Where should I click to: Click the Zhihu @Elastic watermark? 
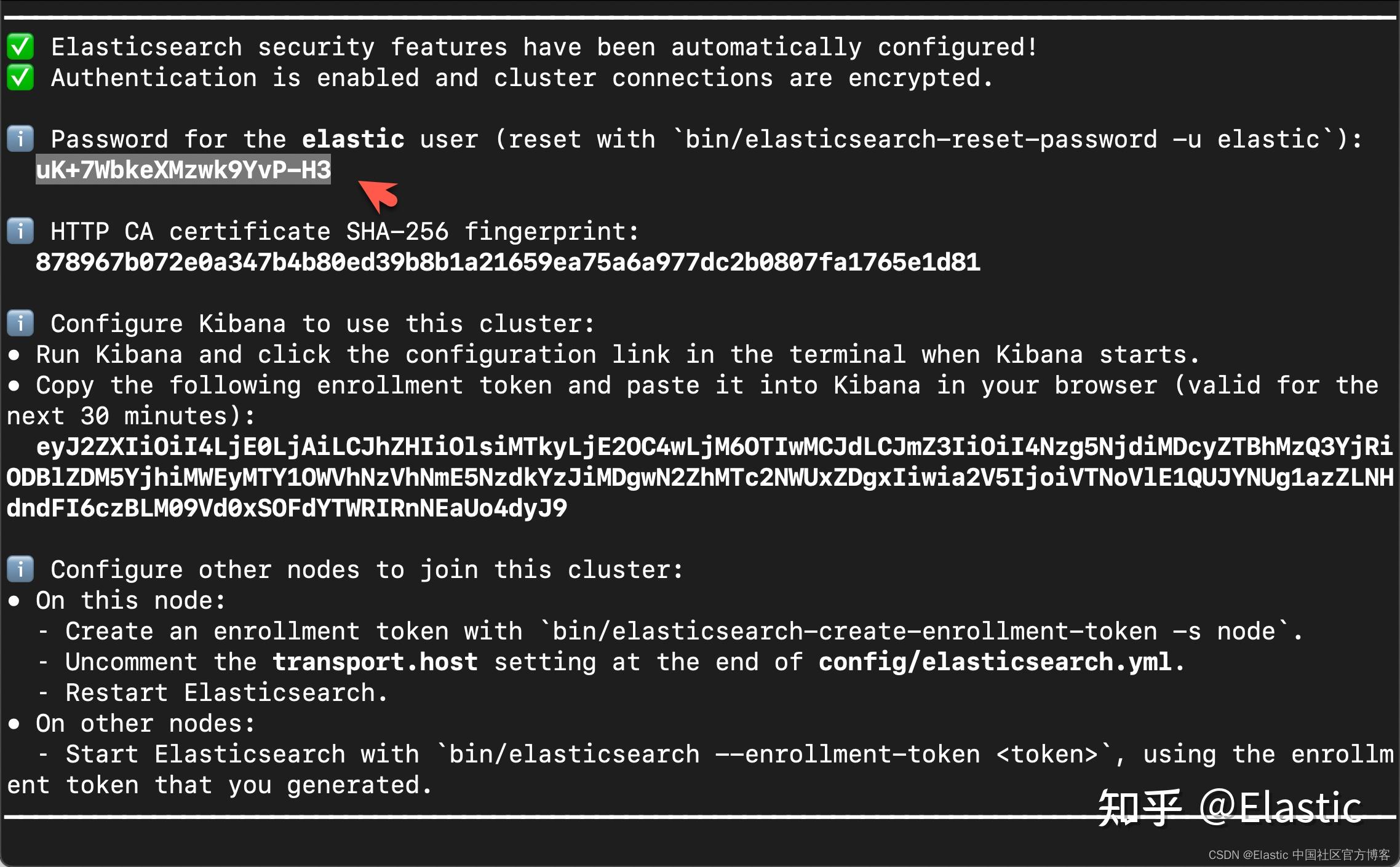coord(1230,807)
